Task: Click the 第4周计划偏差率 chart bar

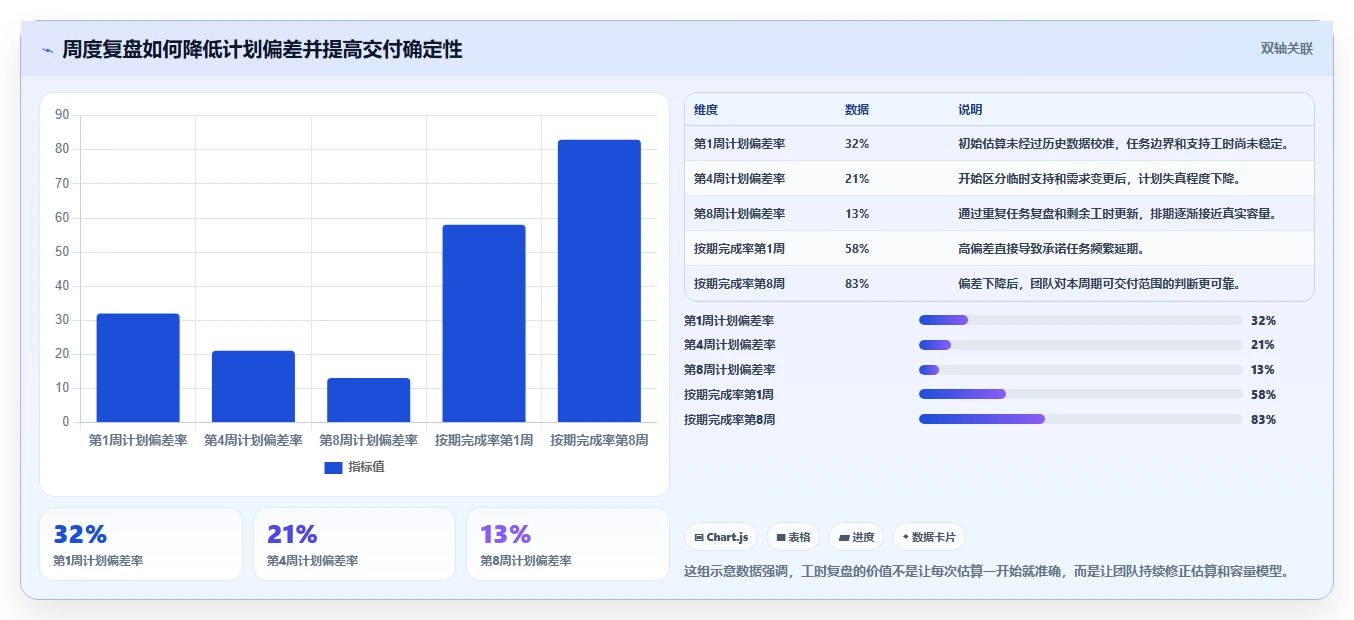Action: click(253, 386)
